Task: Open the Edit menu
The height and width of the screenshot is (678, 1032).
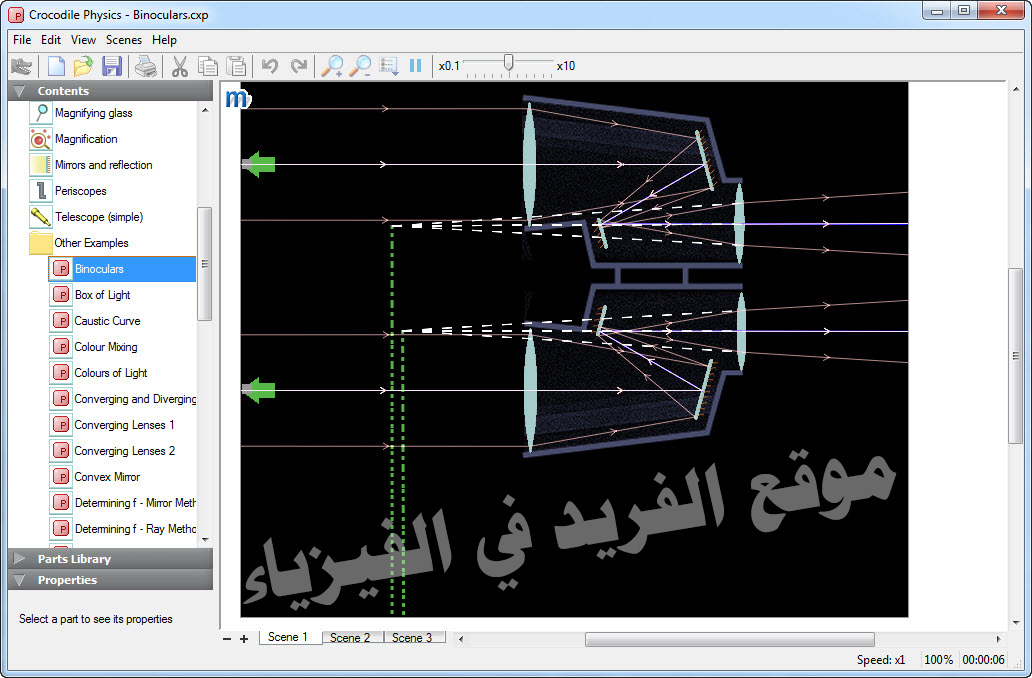Action: [x=51, y=39]
